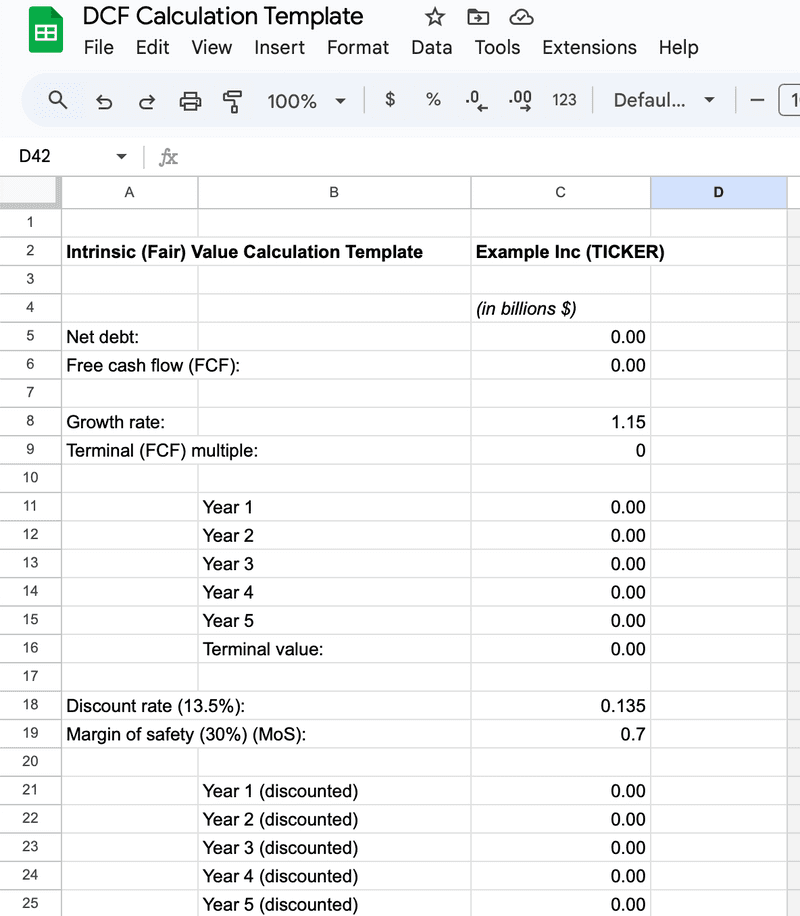
Task: Expand the Default font dropdown
Action: click(x=664, y=100)
